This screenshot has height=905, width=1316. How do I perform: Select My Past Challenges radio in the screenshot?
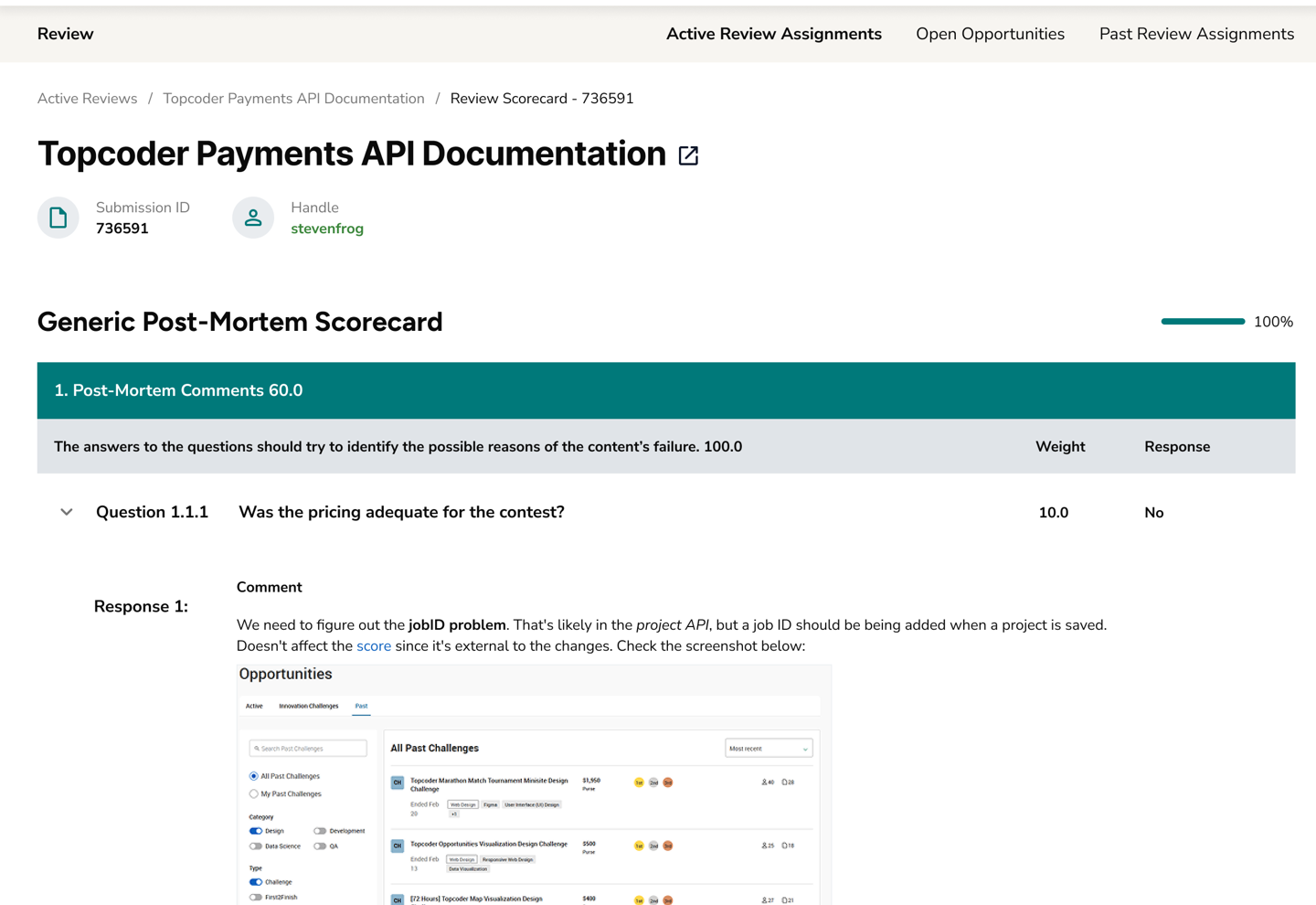[254, 793]
